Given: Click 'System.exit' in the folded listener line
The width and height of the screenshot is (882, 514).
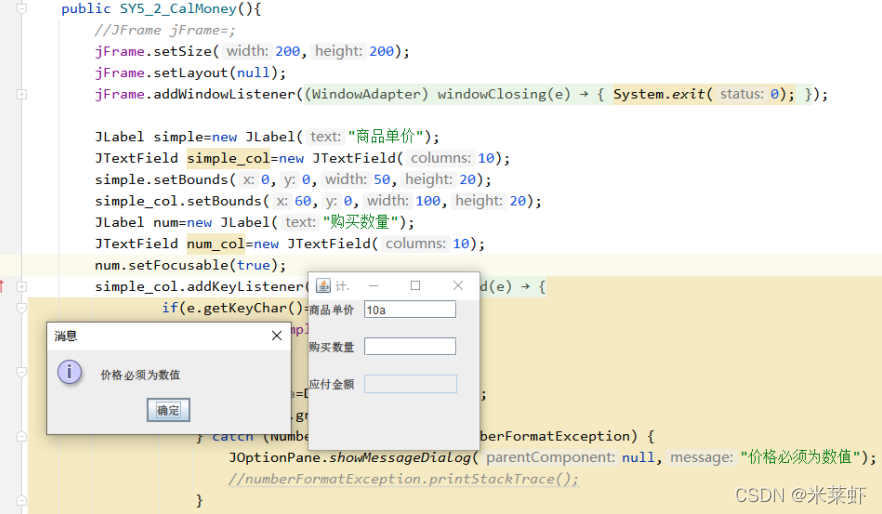Looking at the screenshot, I should [659, 94].
